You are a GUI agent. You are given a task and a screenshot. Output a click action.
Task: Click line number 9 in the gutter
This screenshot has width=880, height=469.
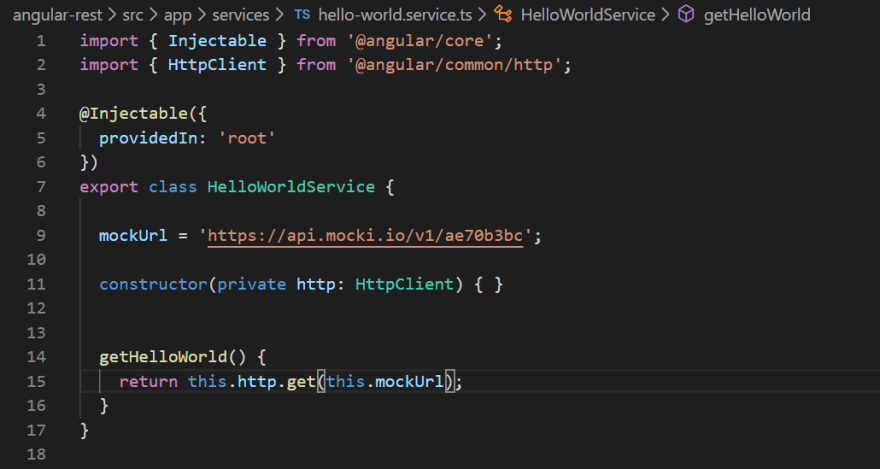coord(40,236)
